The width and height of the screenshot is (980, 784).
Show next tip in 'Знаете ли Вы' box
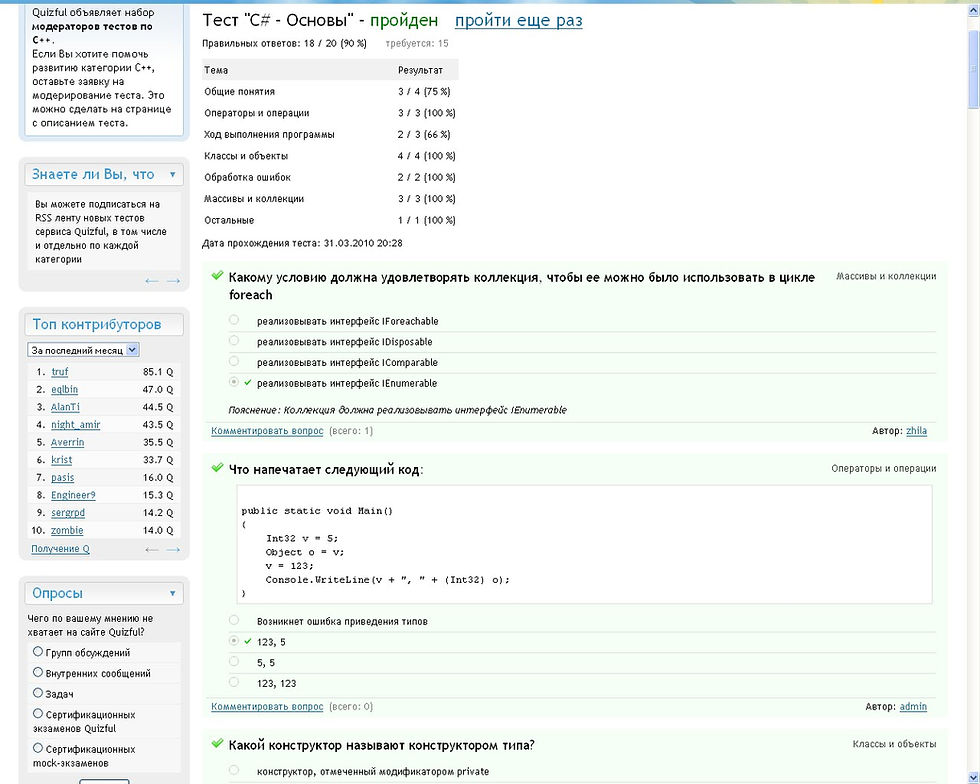coord(174,281)
